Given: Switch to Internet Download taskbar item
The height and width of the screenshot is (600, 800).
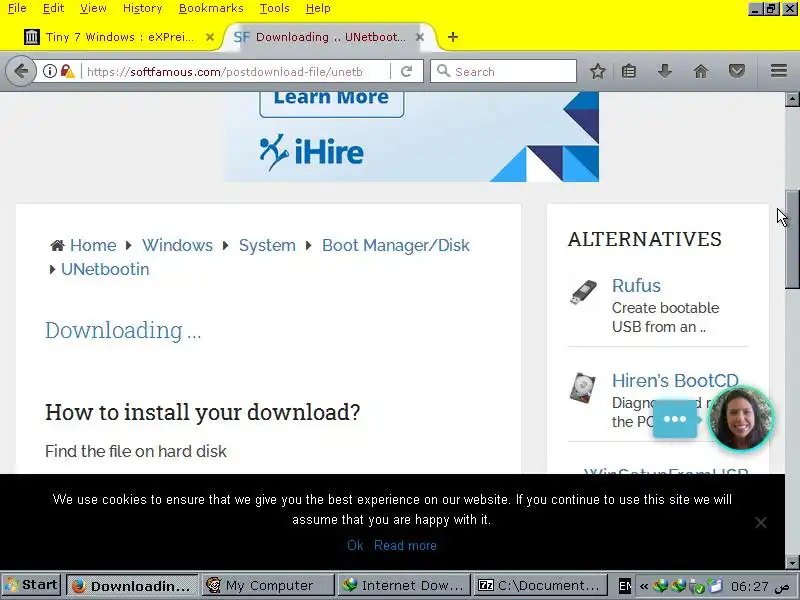Looking at the screenshot, I should [404, 585].
